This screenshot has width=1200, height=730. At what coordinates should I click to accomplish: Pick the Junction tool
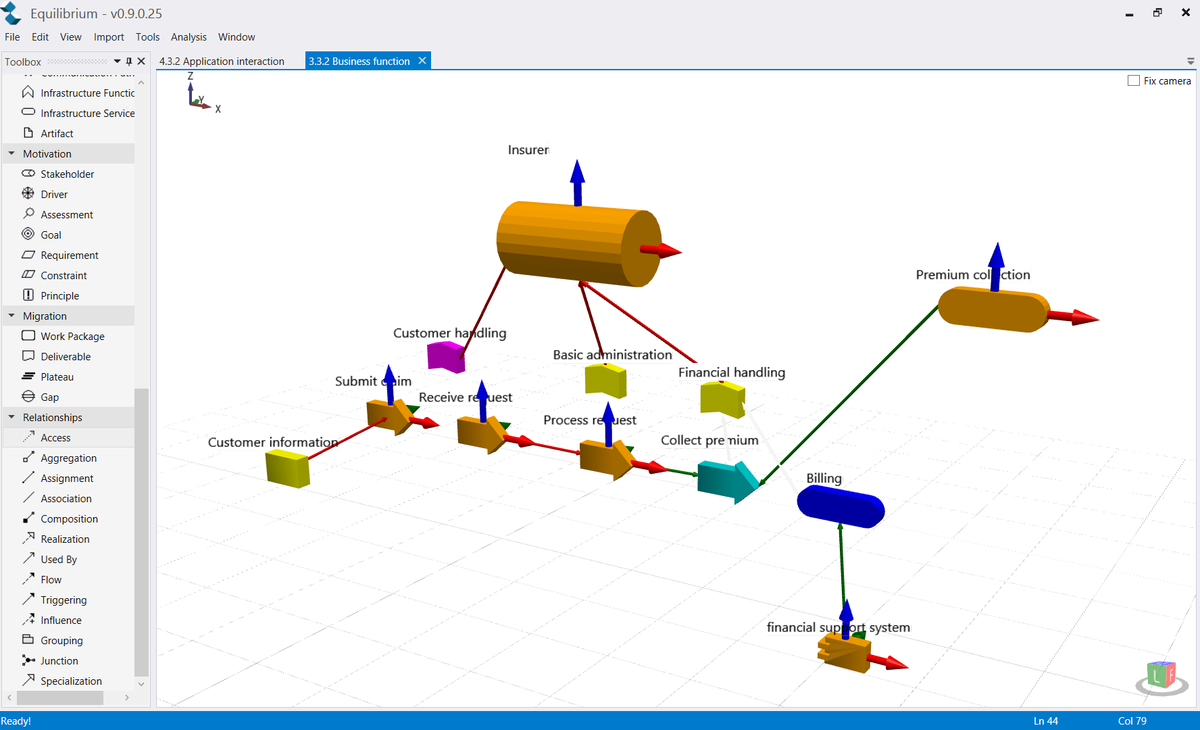coord(49,661)
